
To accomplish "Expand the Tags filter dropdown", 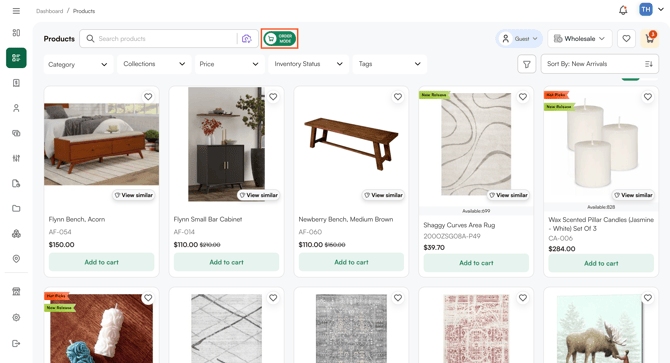I will click(389, 64).
